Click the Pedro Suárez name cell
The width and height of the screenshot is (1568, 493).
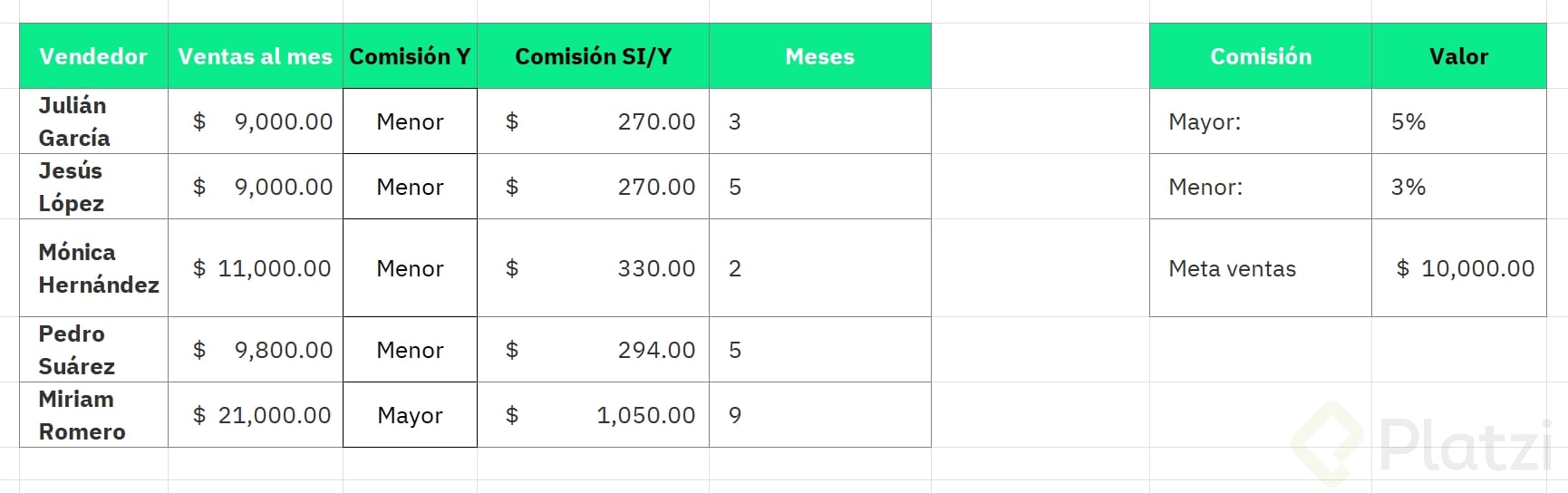pos(93,350)
